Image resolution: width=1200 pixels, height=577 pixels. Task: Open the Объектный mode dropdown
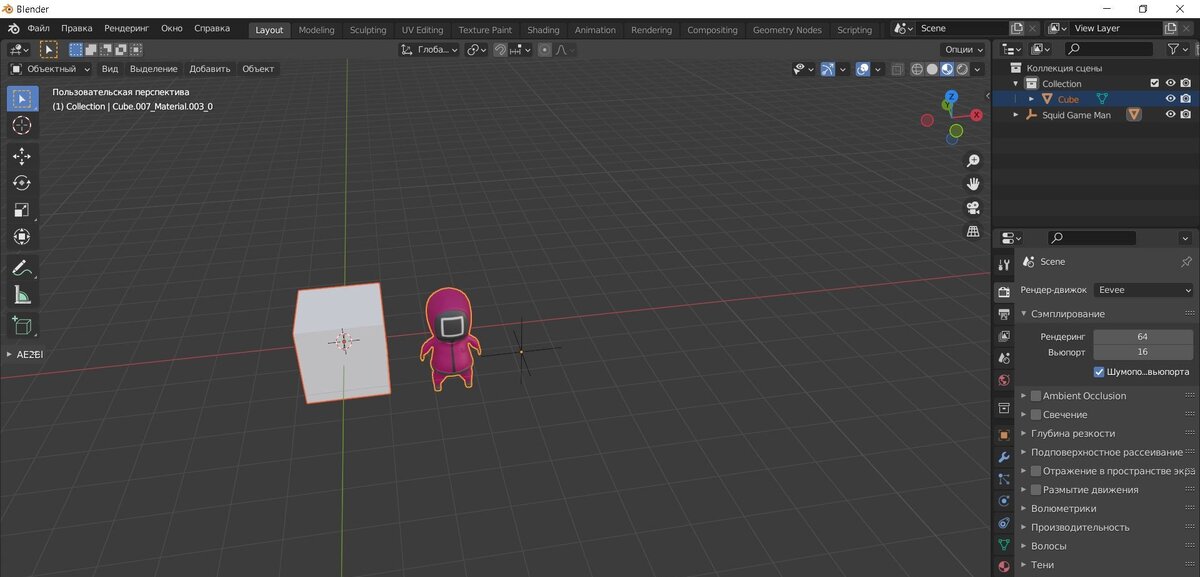(x=49, y=69)
